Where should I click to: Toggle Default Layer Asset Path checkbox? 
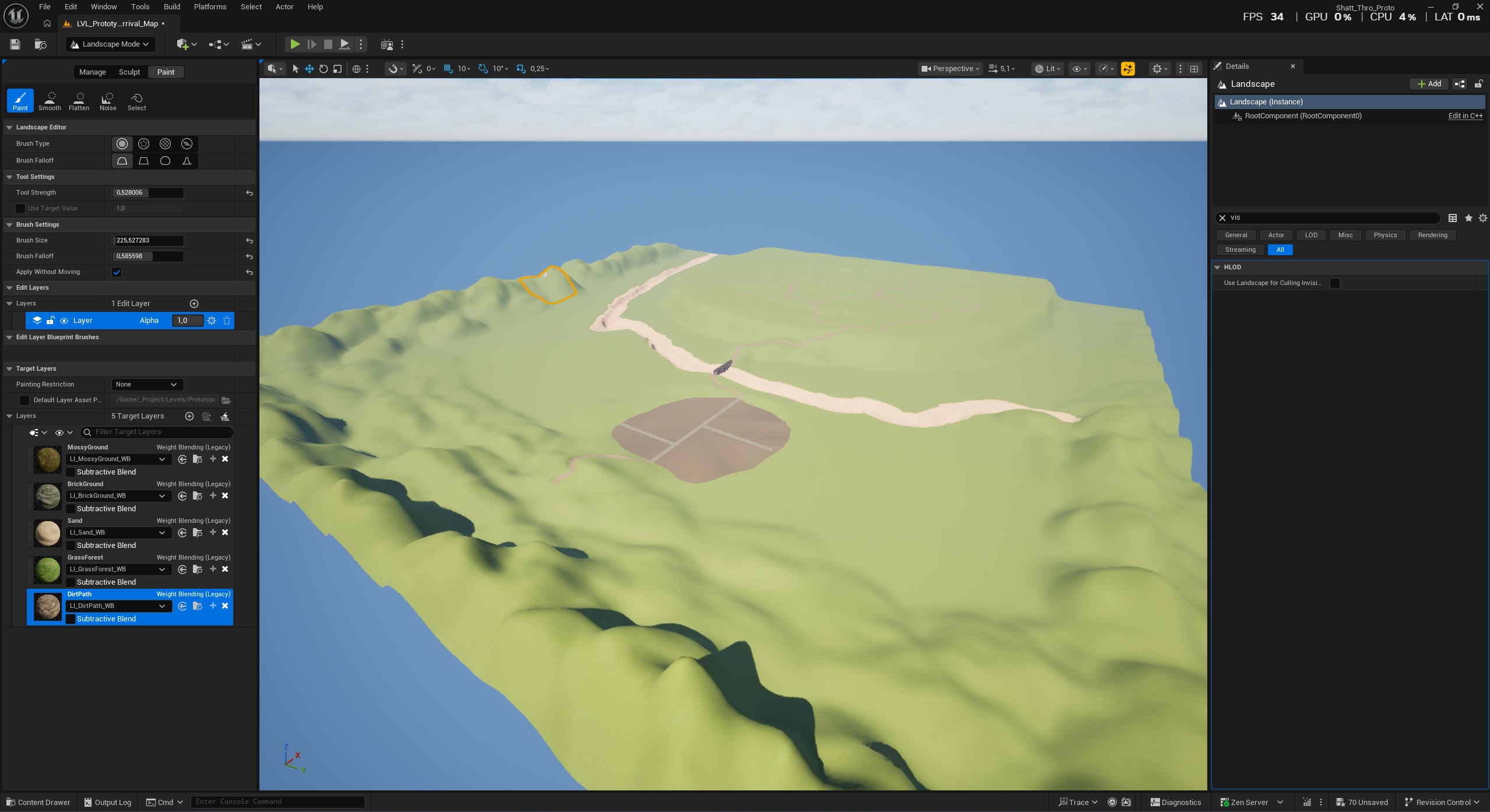(24, 400)
